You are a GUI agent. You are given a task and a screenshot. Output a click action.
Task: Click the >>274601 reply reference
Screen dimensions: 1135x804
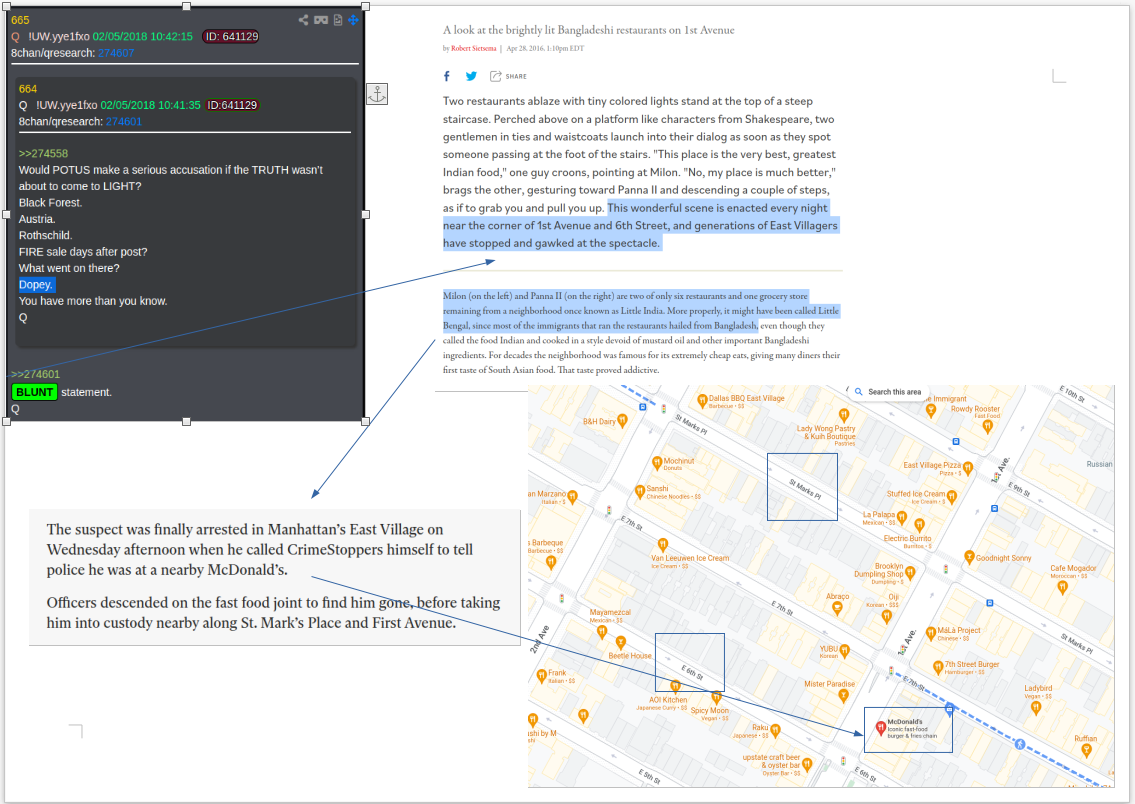coord(35,374)
